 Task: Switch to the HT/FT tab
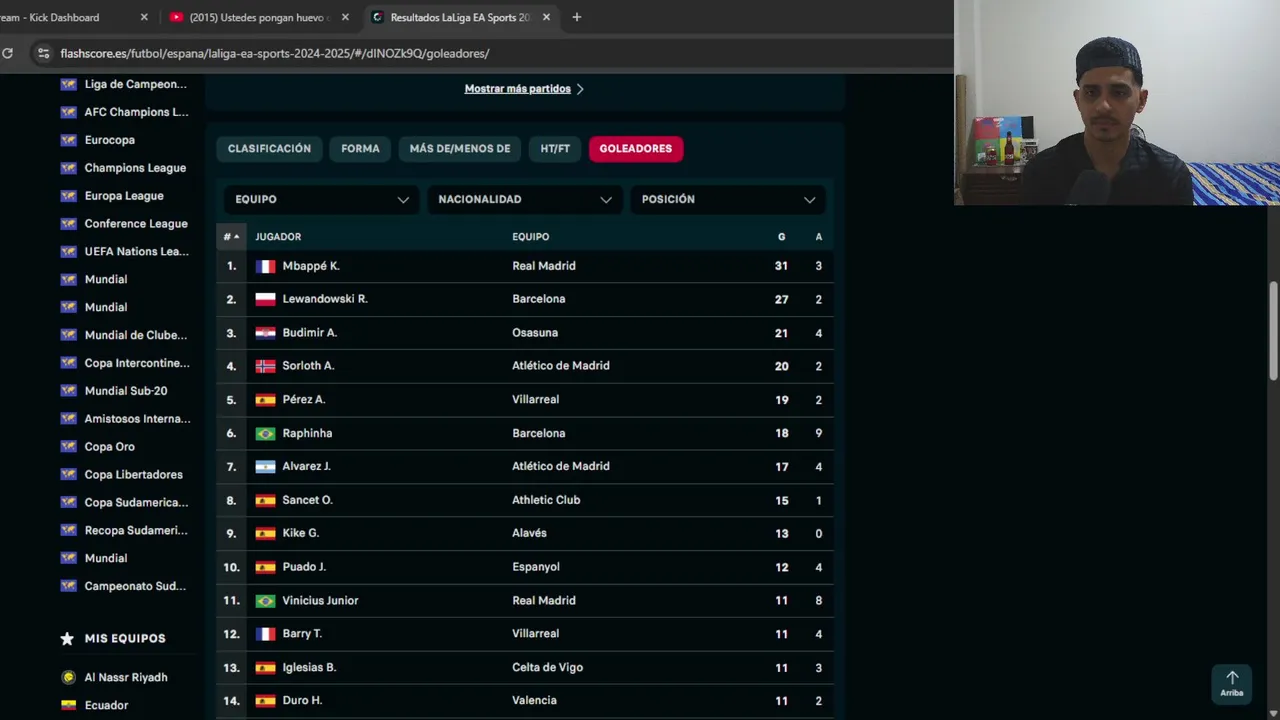(x=555, y=148)
